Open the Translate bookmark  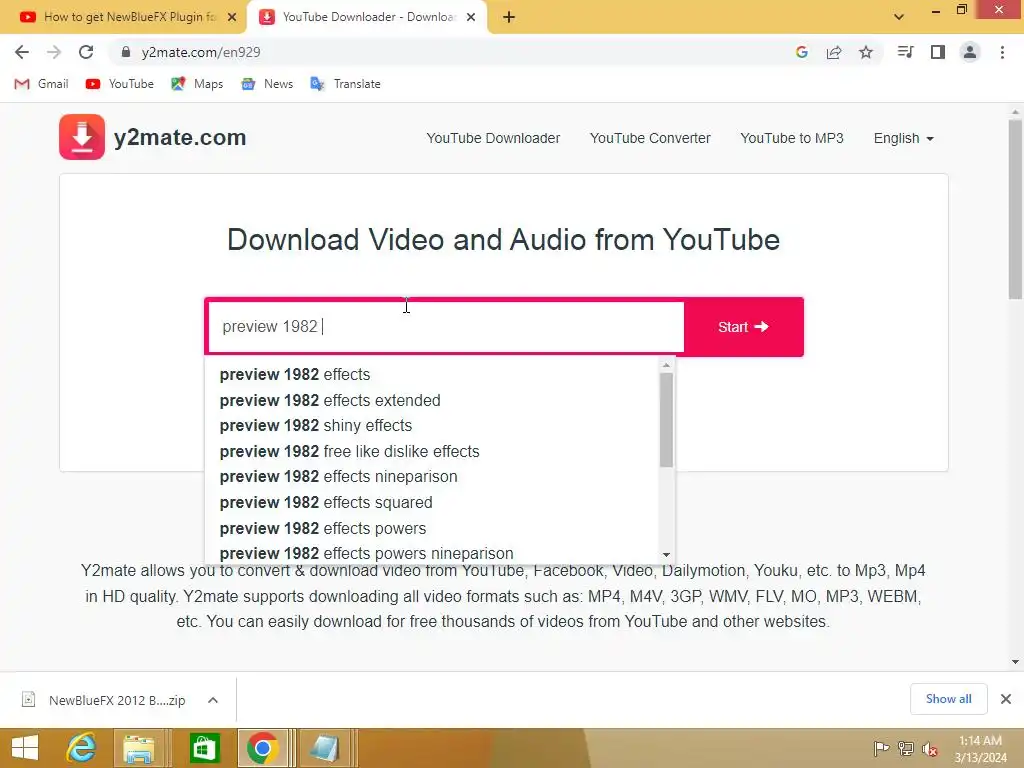click(345, 84)
